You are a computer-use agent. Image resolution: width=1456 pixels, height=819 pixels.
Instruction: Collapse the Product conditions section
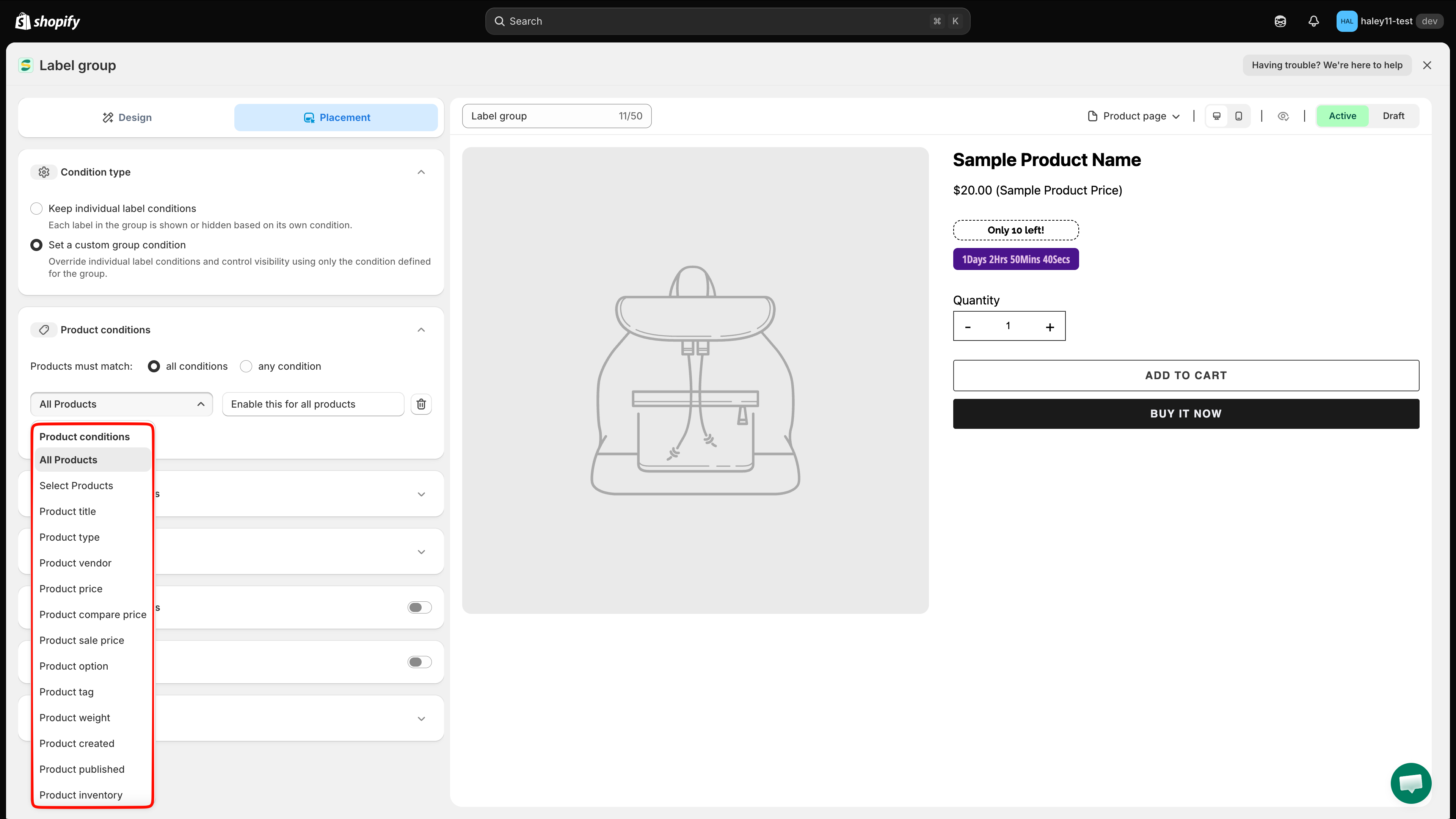click(421, 329)
